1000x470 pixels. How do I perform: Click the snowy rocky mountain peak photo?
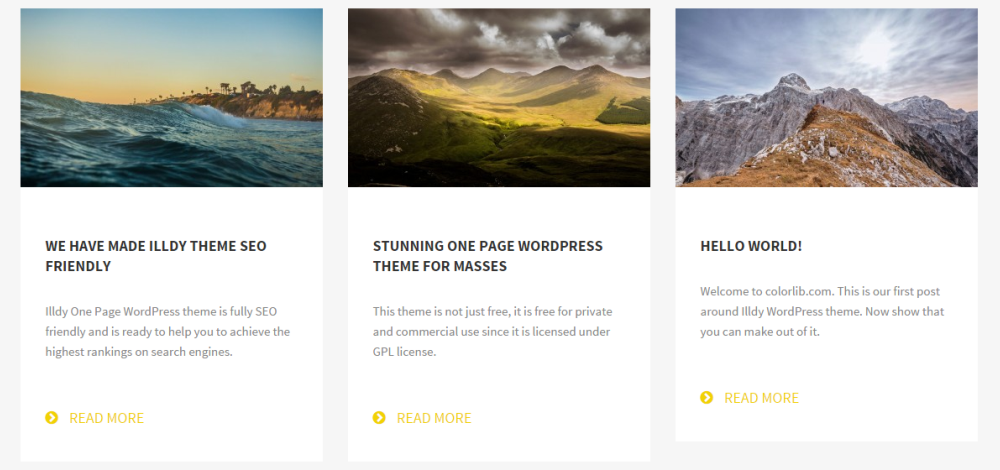pyautogui.click(x=826, y=97)
